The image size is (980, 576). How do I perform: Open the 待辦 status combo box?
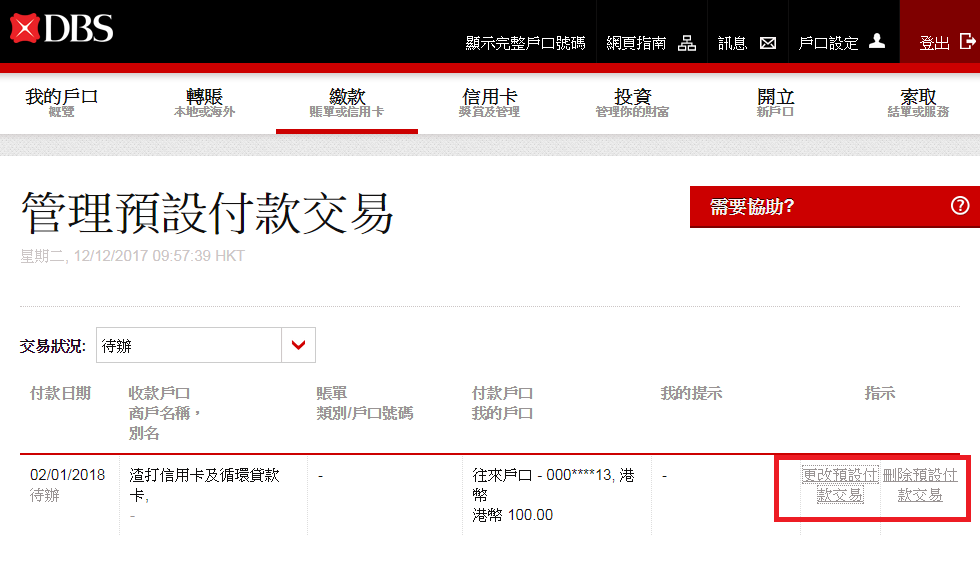tap(190, 345)
